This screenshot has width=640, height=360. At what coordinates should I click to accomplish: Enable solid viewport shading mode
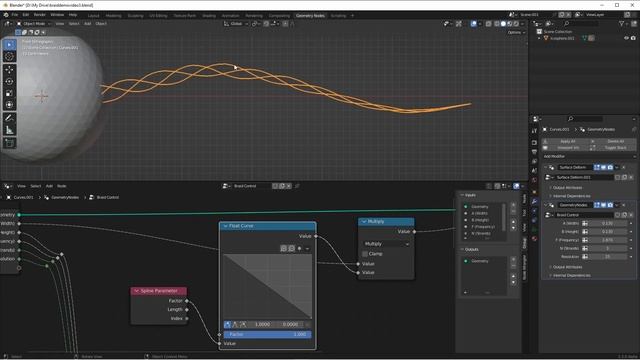pos(503,24)
